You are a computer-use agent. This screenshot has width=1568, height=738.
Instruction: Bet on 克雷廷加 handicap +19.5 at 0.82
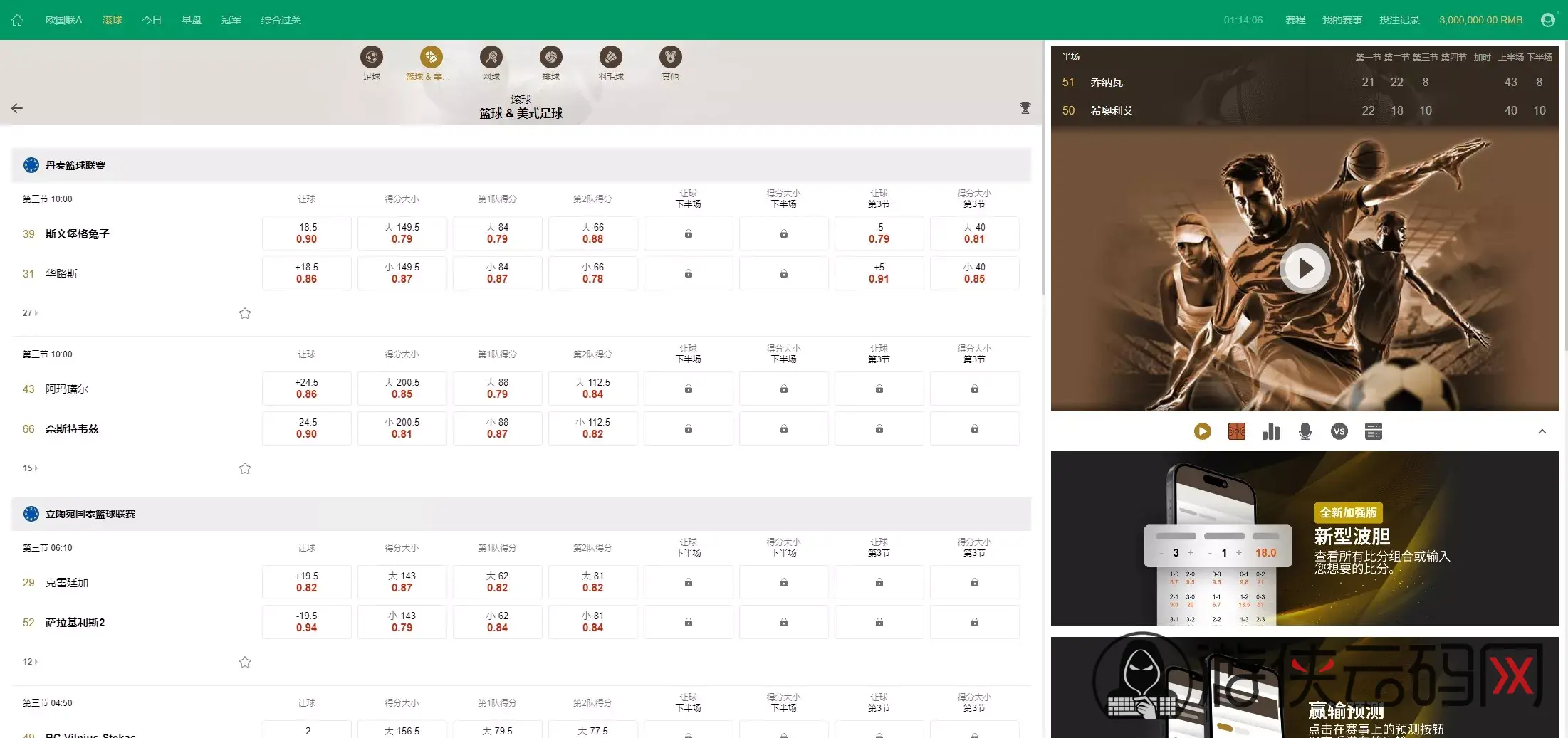[x=307, y=582]
